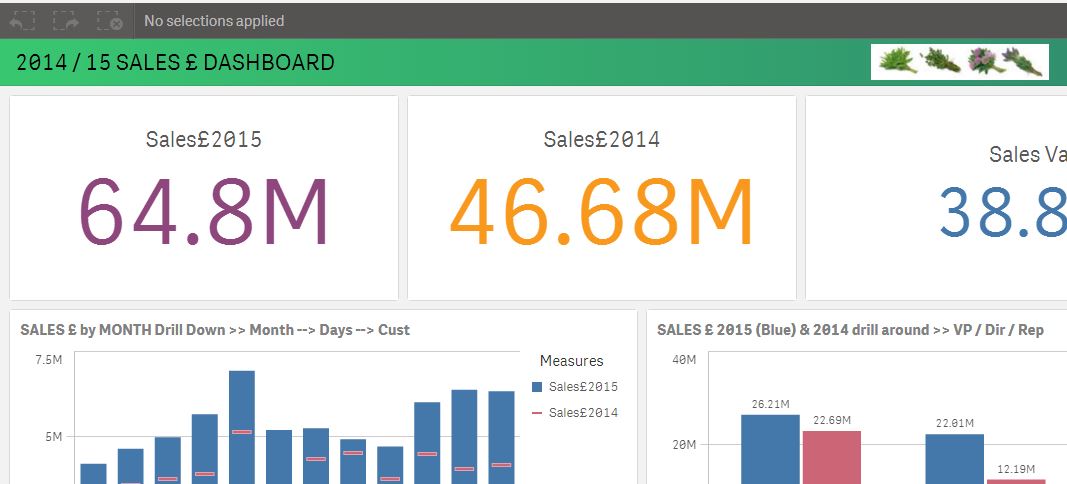Click the pink Sales£2014 legend marker
This screenshot has height=484, width=1067.
point(538,412)
